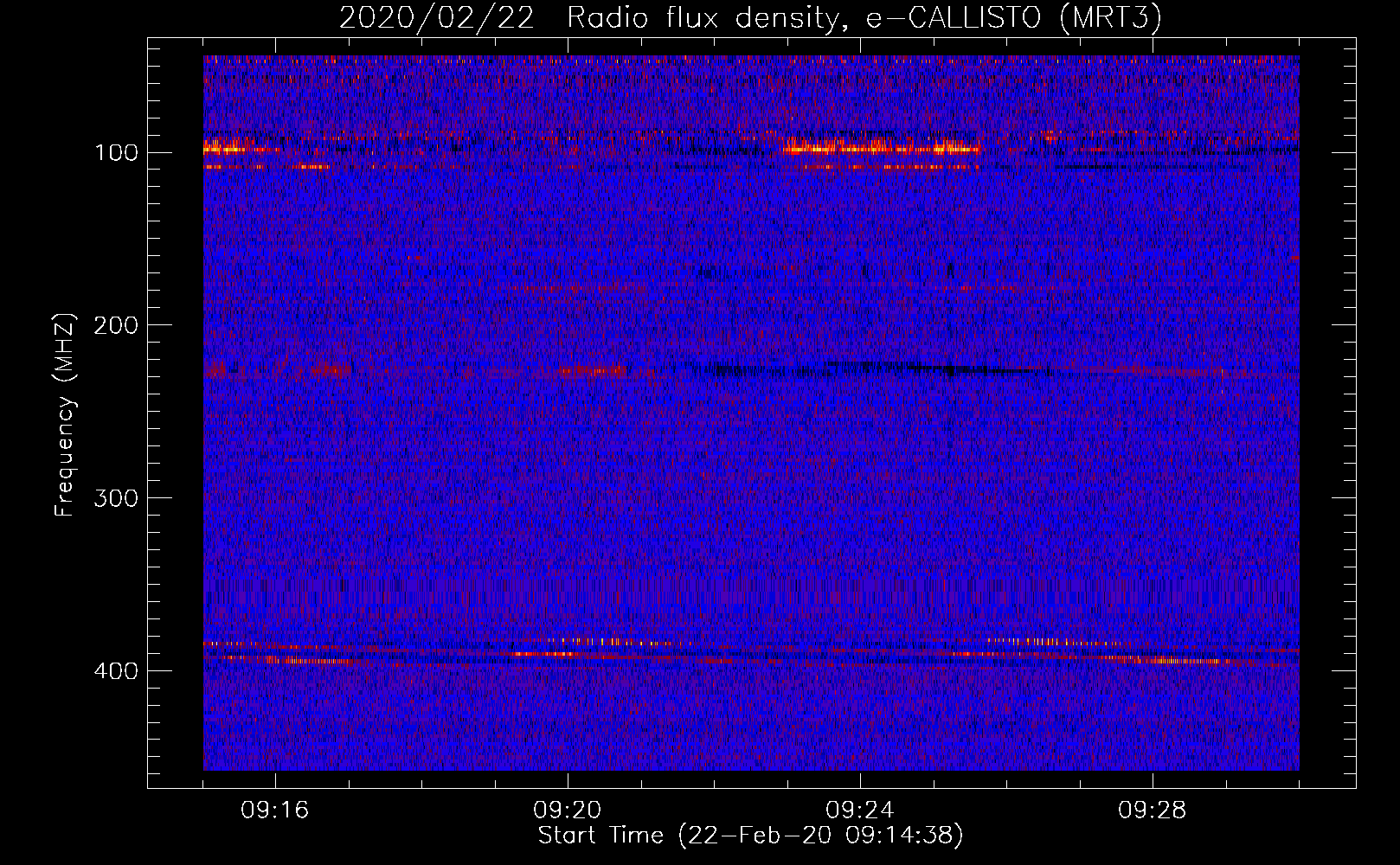Select the 200 frequency tick label

click(116, 326)
